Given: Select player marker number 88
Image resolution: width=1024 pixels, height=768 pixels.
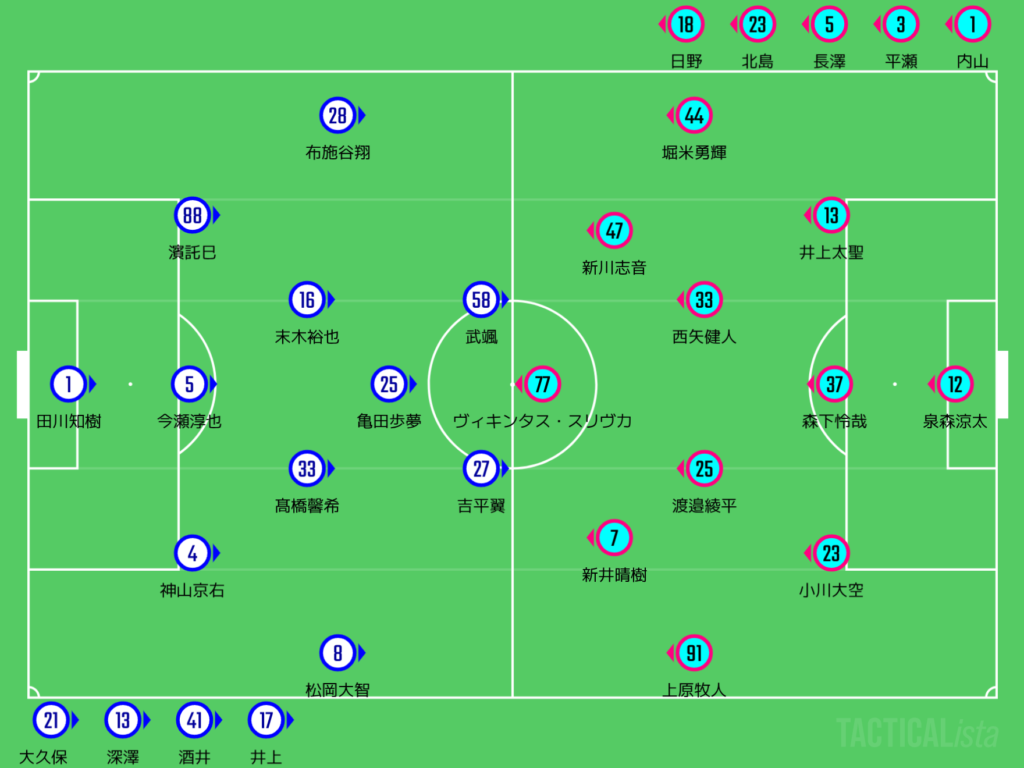Looking at the screenshot, I should click(192, 215).
